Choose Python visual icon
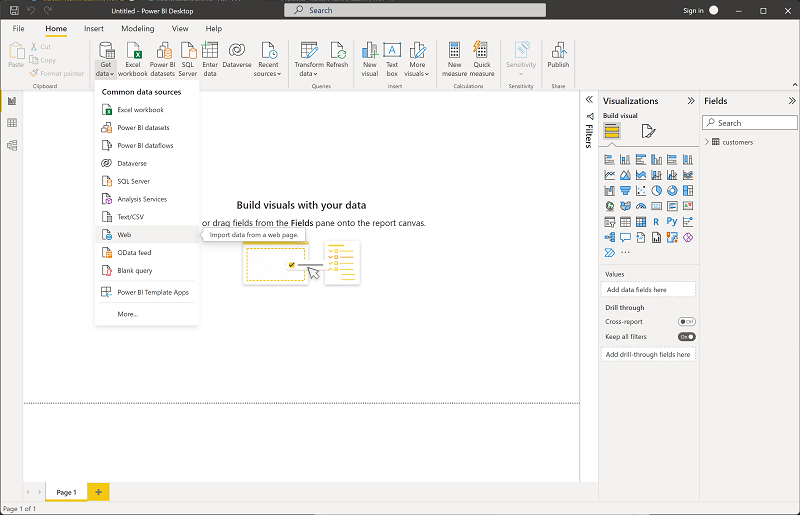Viewport: 800px width, 515px height. (x=672, y=222)
